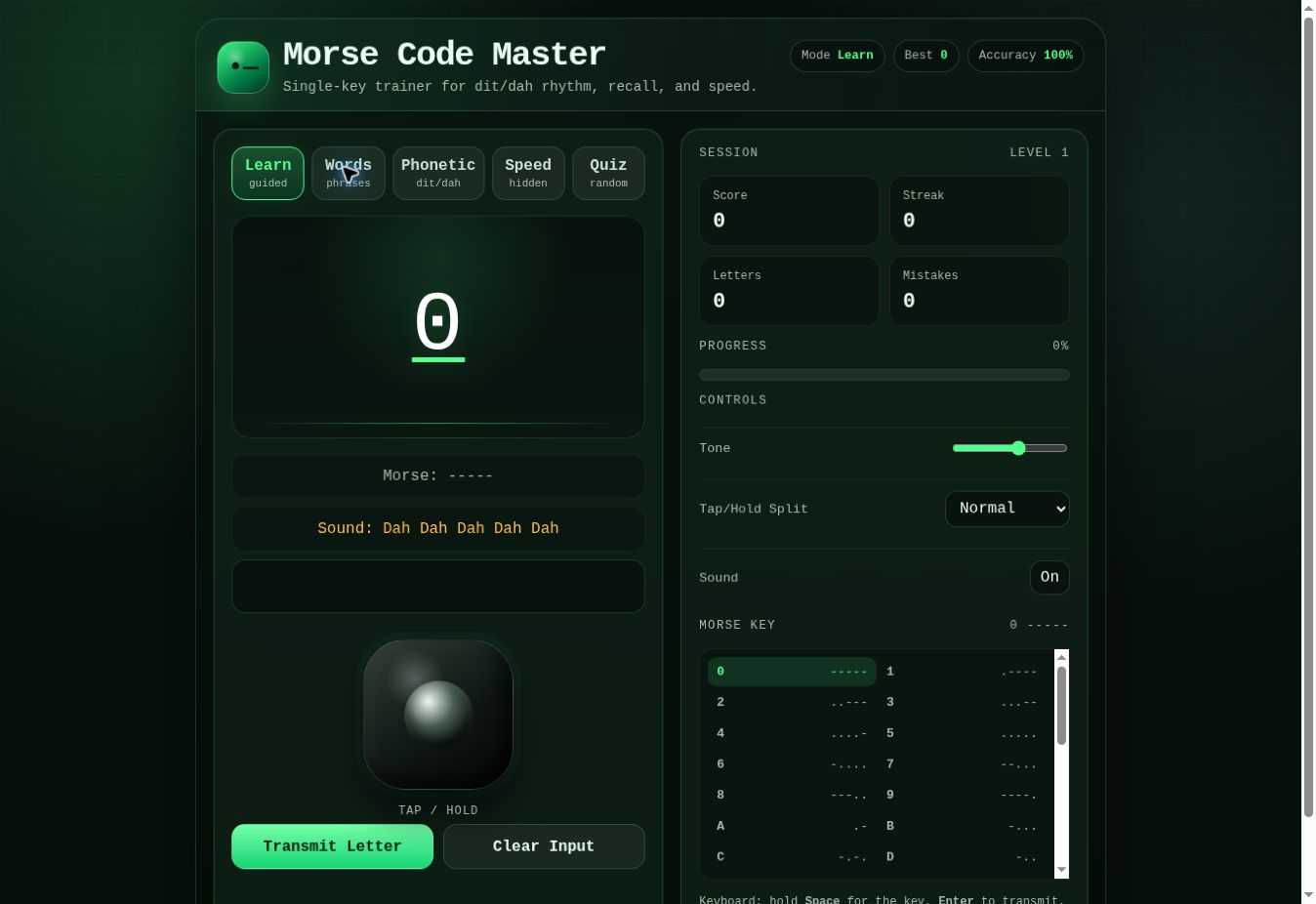Switch to the Learn guided tab

point(267,173)
